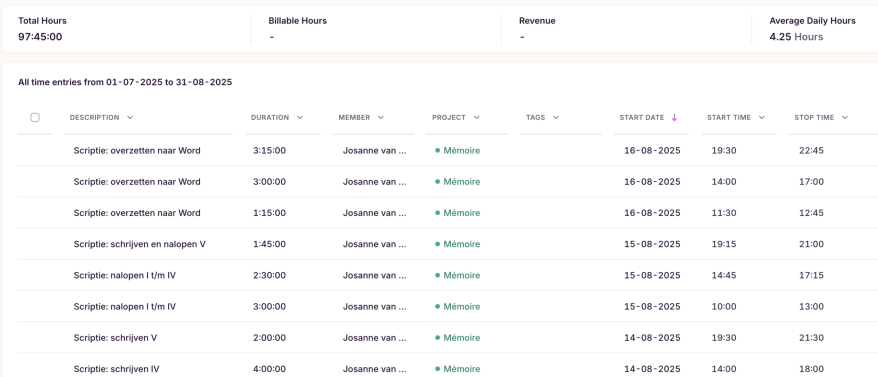
Task: Select the "Scriptie: schrijven en nalopen V" entry
Action: click(x=139, y=244)
